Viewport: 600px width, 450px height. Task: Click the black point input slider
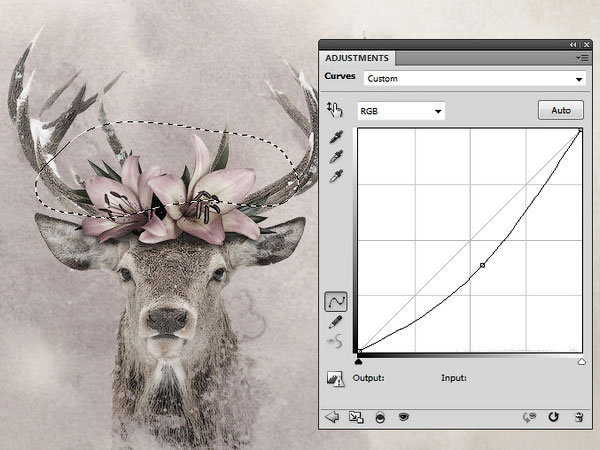click(359, 362)
